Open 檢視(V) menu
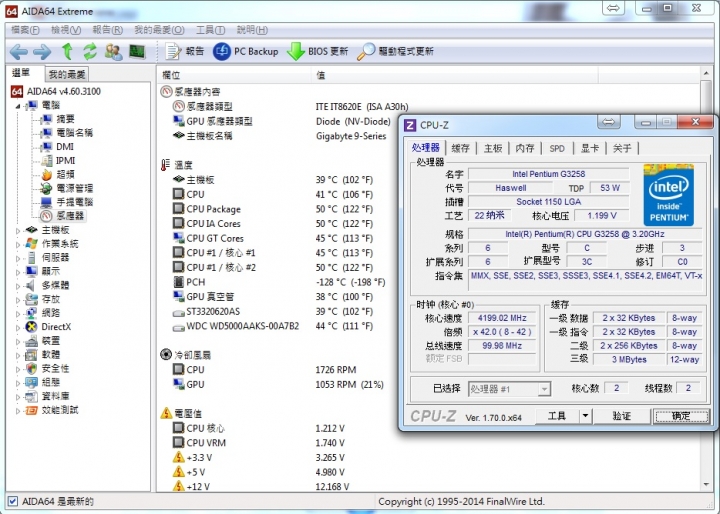 tap(66, 30)
